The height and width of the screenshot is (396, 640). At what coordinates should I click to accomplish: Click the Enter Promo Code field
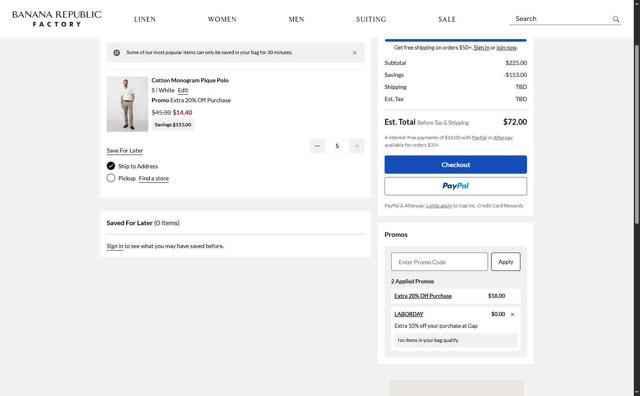pyautogui.click(x=439, y=262)
